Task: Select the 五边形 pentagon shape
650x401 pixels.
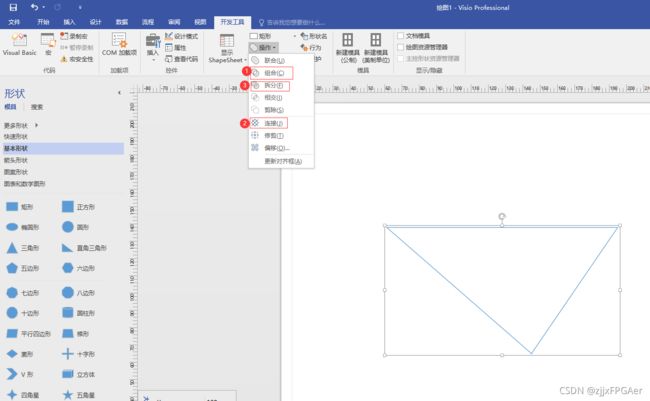Action: [23, 268]
